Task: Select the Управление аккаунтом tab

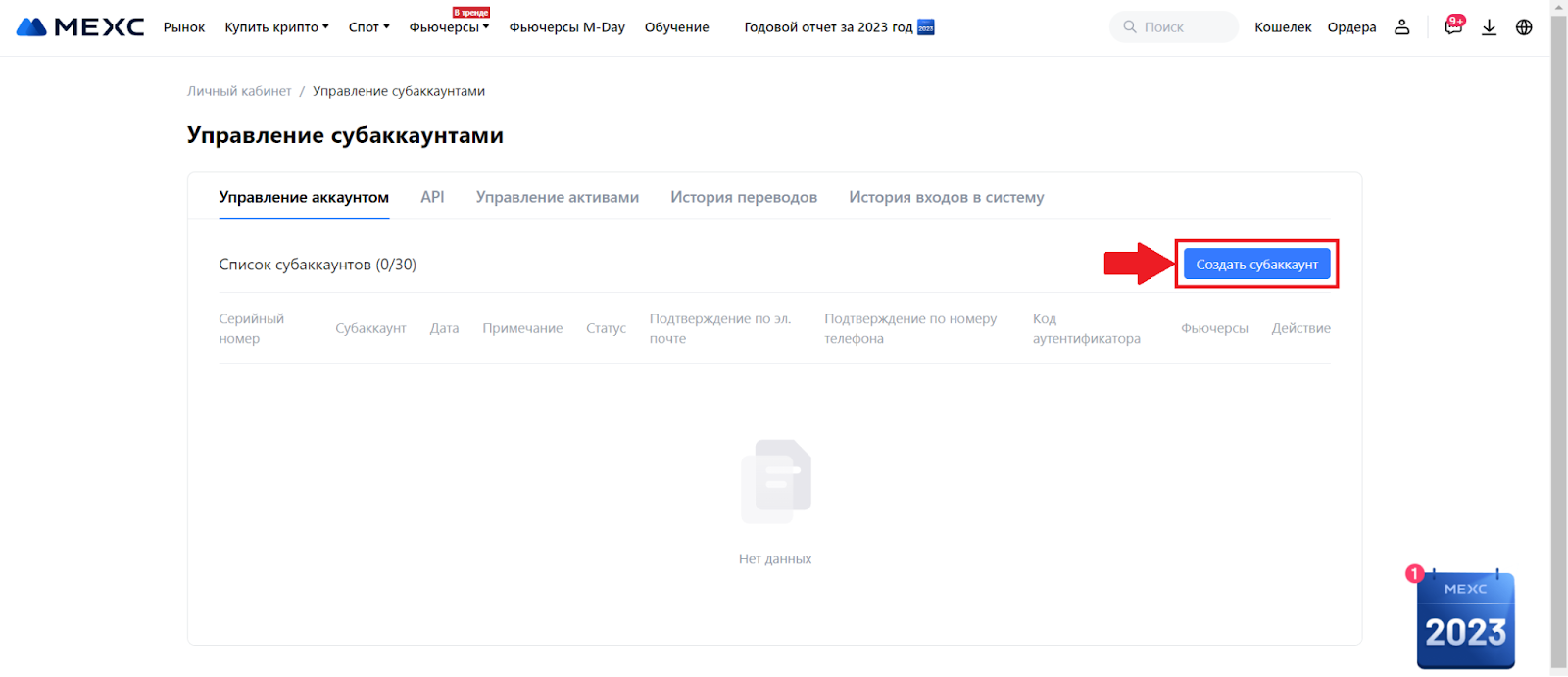Action: click(304, 197)
